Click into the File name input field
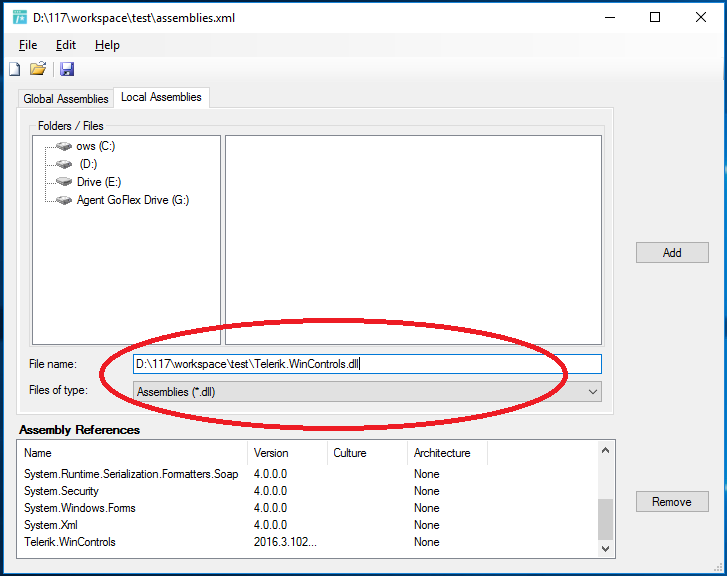727x576 pixels. [367, 364]
